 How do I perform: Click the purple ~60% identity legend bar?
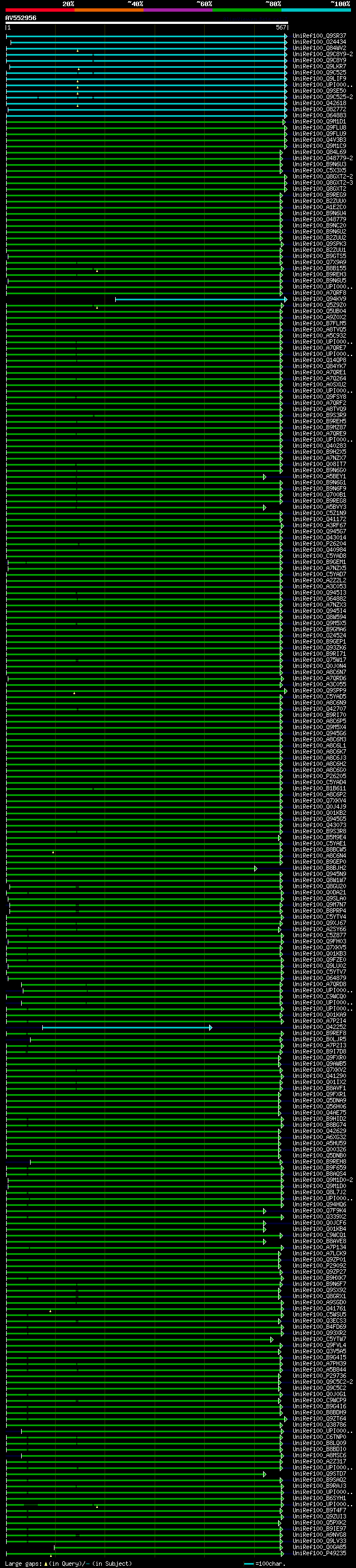click(x=177, y=10)
